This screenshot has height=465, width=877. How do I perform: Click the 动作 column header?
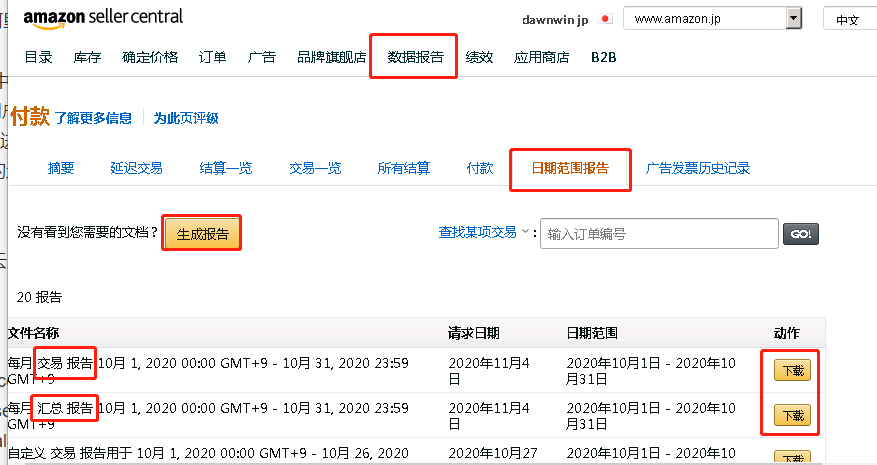pyautogui.click(x=786, y=334)
